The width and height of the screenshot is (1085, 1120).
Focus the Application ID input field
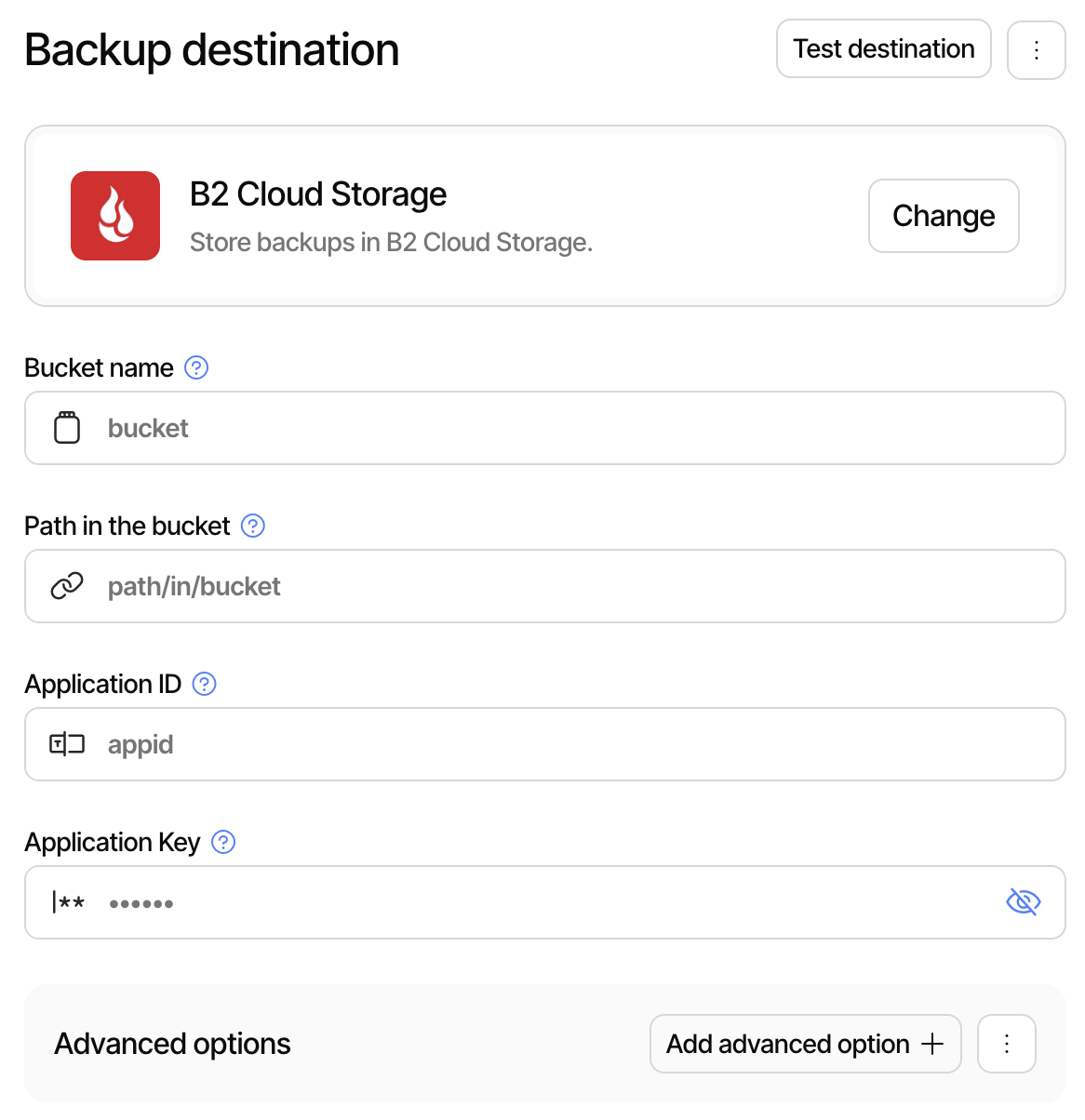(x=545, y=744)
